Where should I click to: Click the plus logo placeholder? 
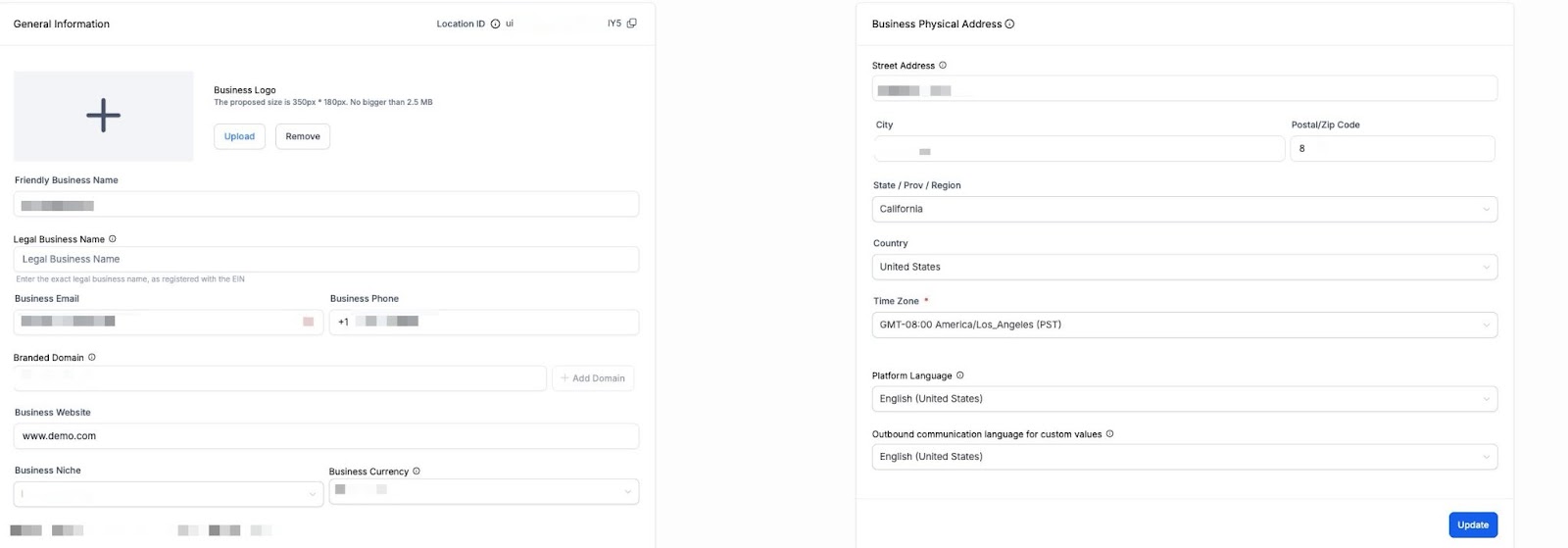click(x=103, y=116)
